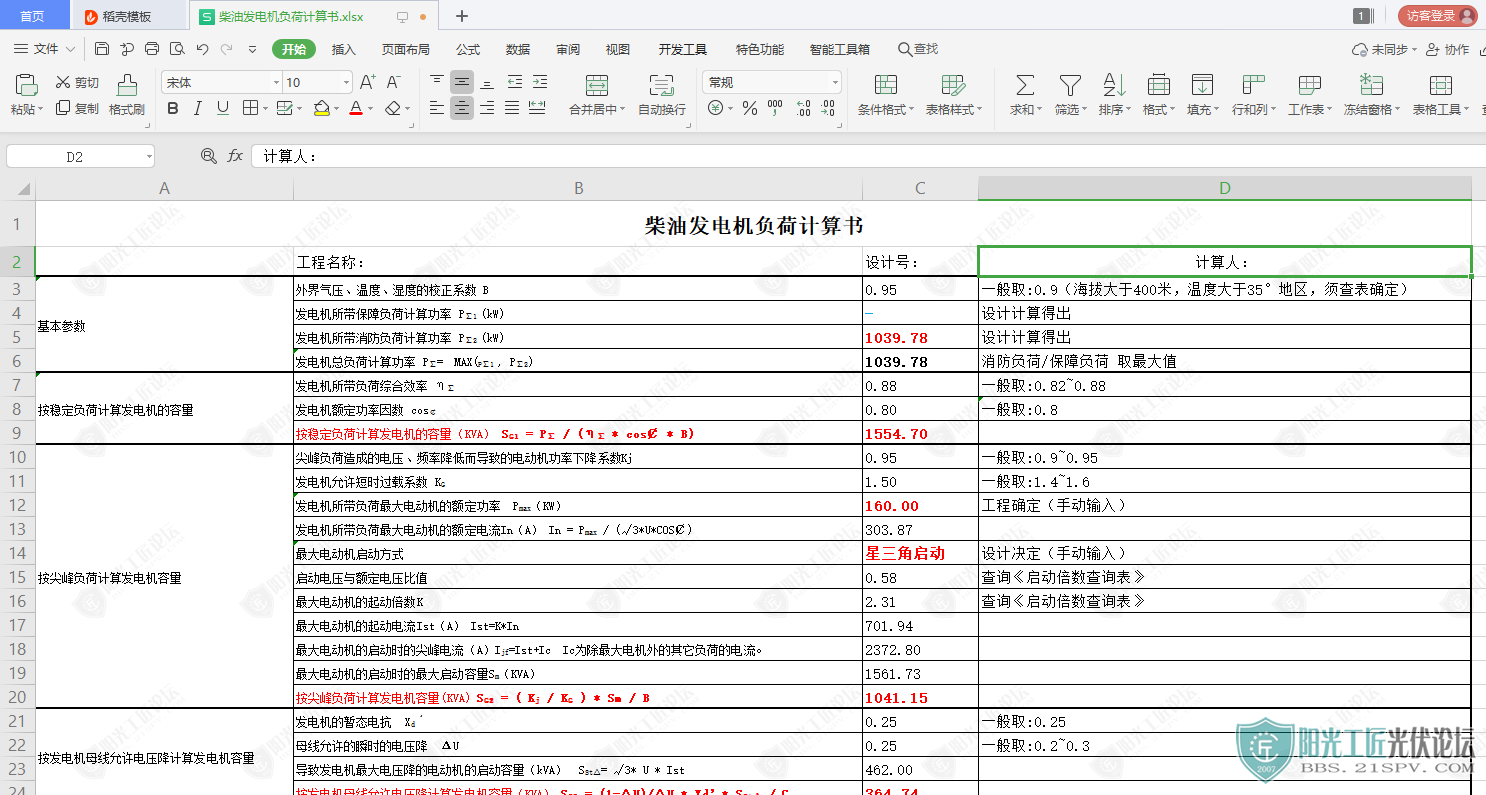Screen dimensions: 1486x795
Task: Toggle align right
Action: tap(487, 108)
